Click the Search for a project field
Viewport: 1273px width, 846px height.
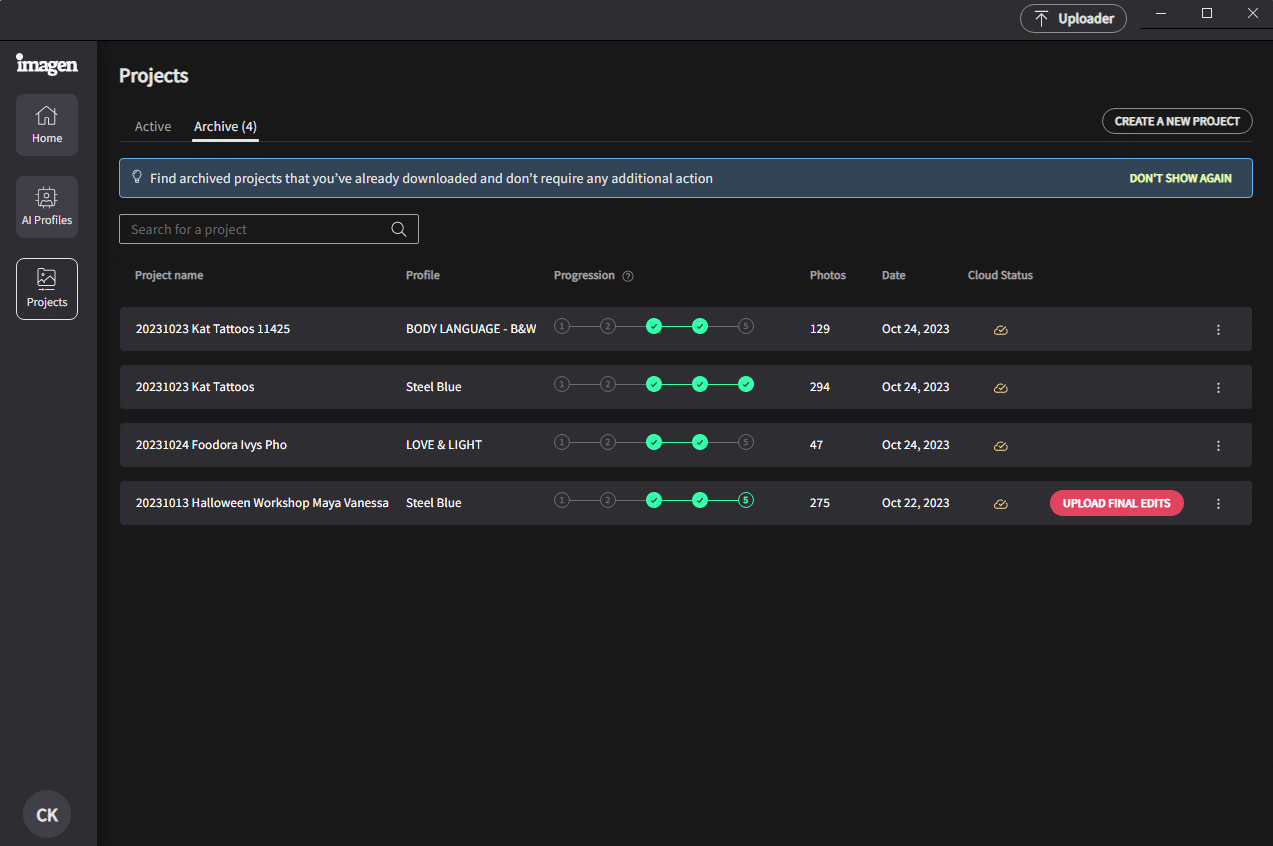(268, 229)
